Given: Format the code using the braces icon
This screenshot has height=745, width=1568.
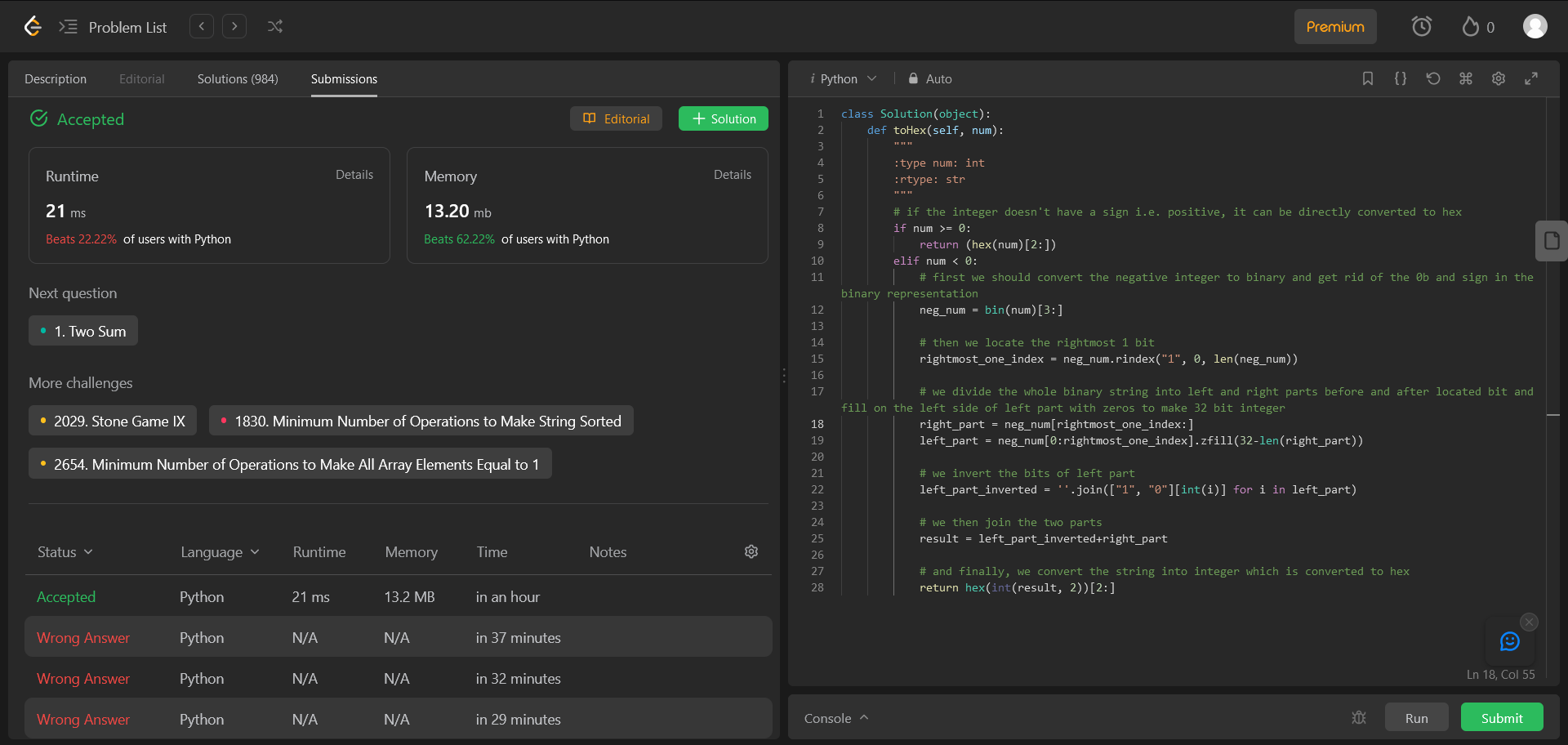Looking at the screenshot, I should pyautogui.click(x=1401, y=78).
